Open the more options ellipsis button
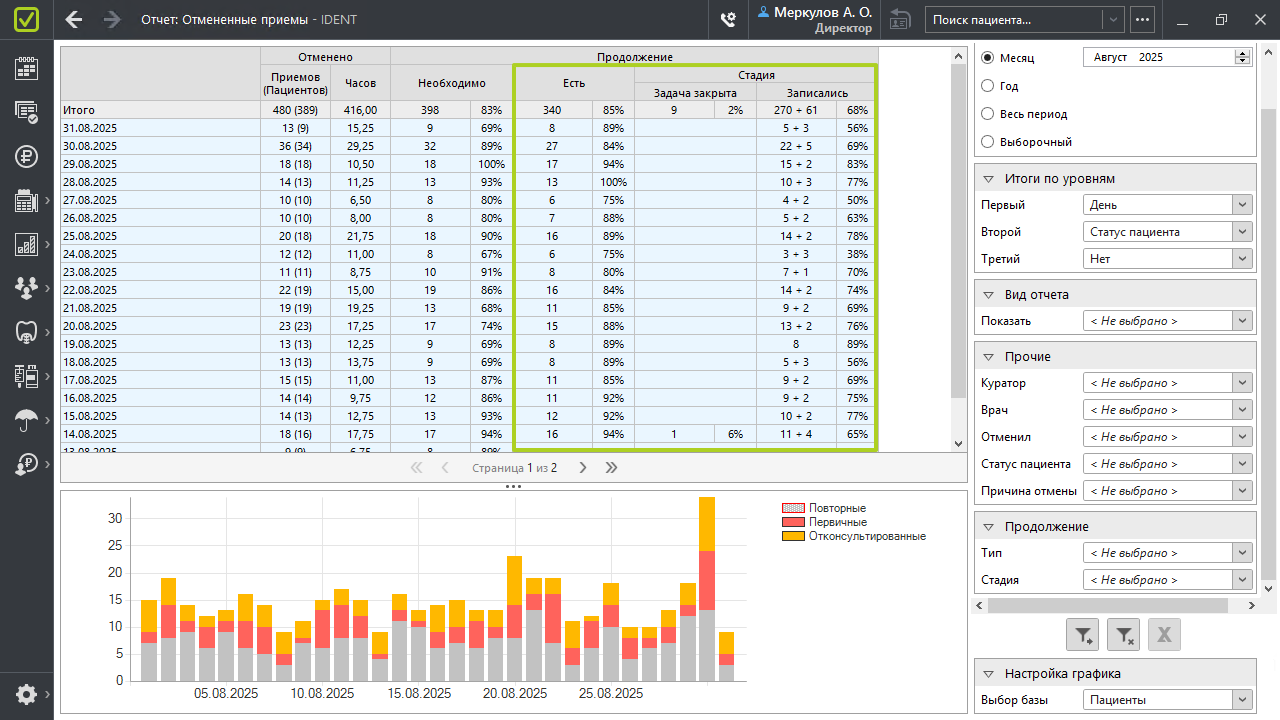 click(1142, 19)
